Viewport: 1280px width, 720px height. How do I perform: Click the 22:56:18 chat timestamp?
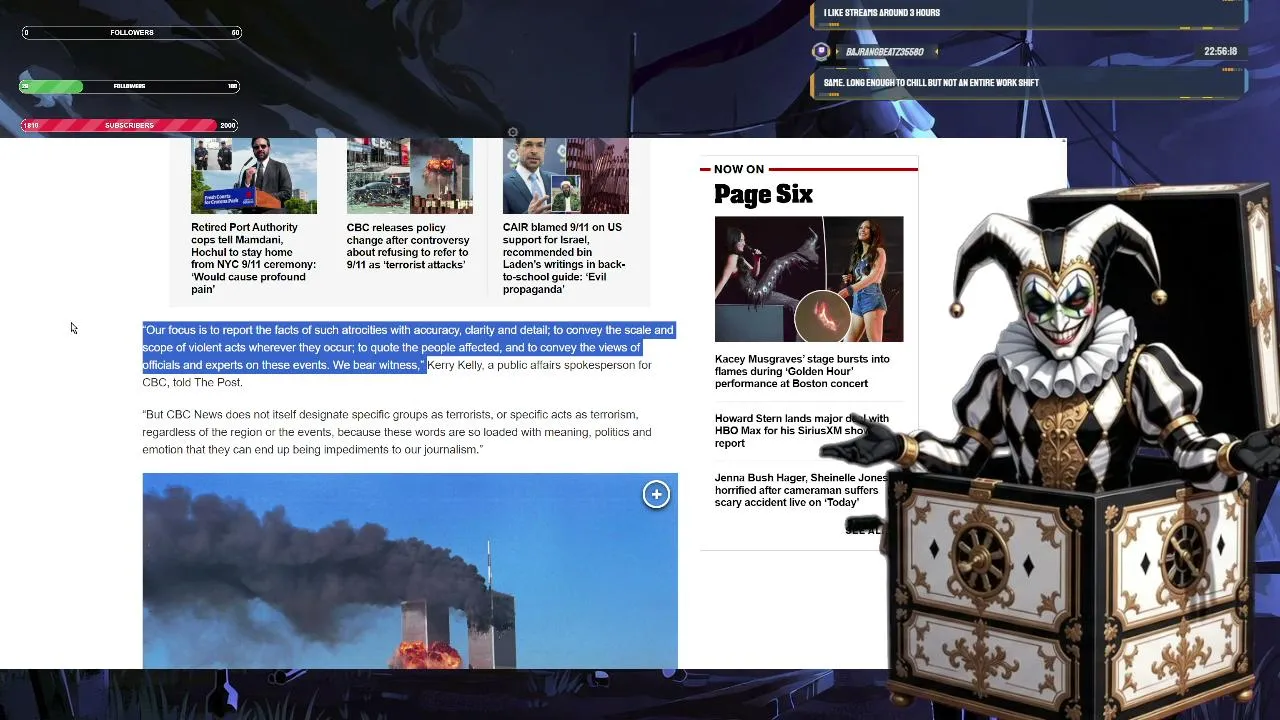[1221, 52]
